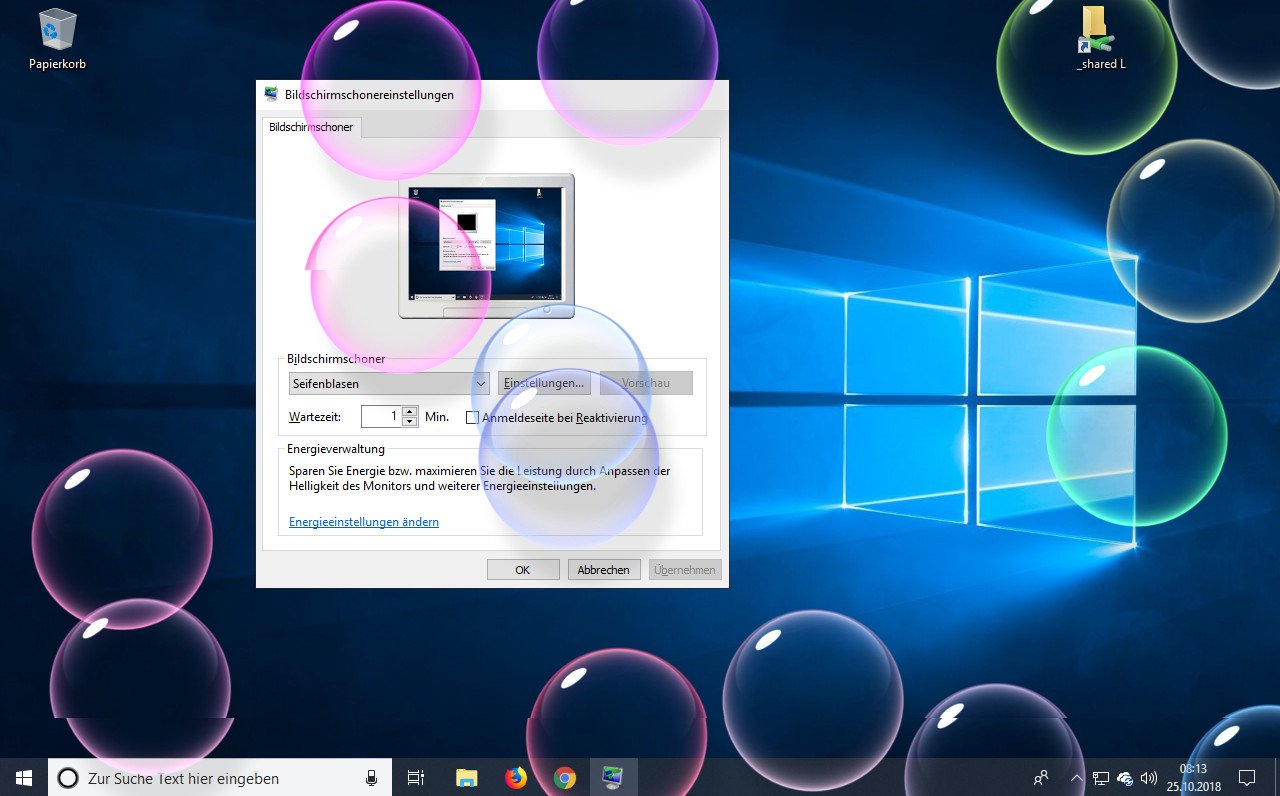Open Energieeinstellungen ändern link
The image size is (1280, 796).
(364, 522)
